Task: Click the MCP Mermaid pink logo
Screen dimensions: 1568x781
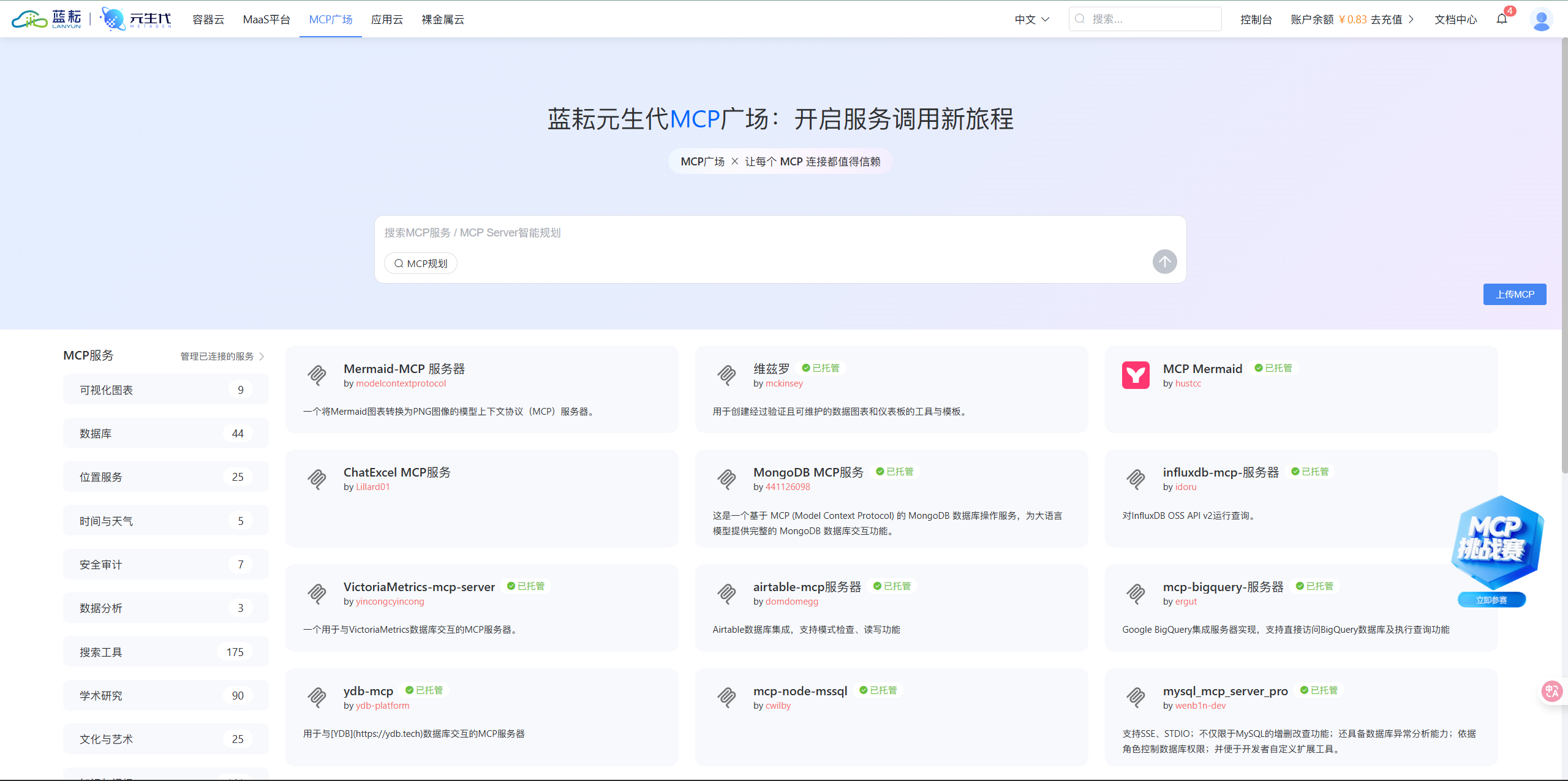Action: point(1136,375)
